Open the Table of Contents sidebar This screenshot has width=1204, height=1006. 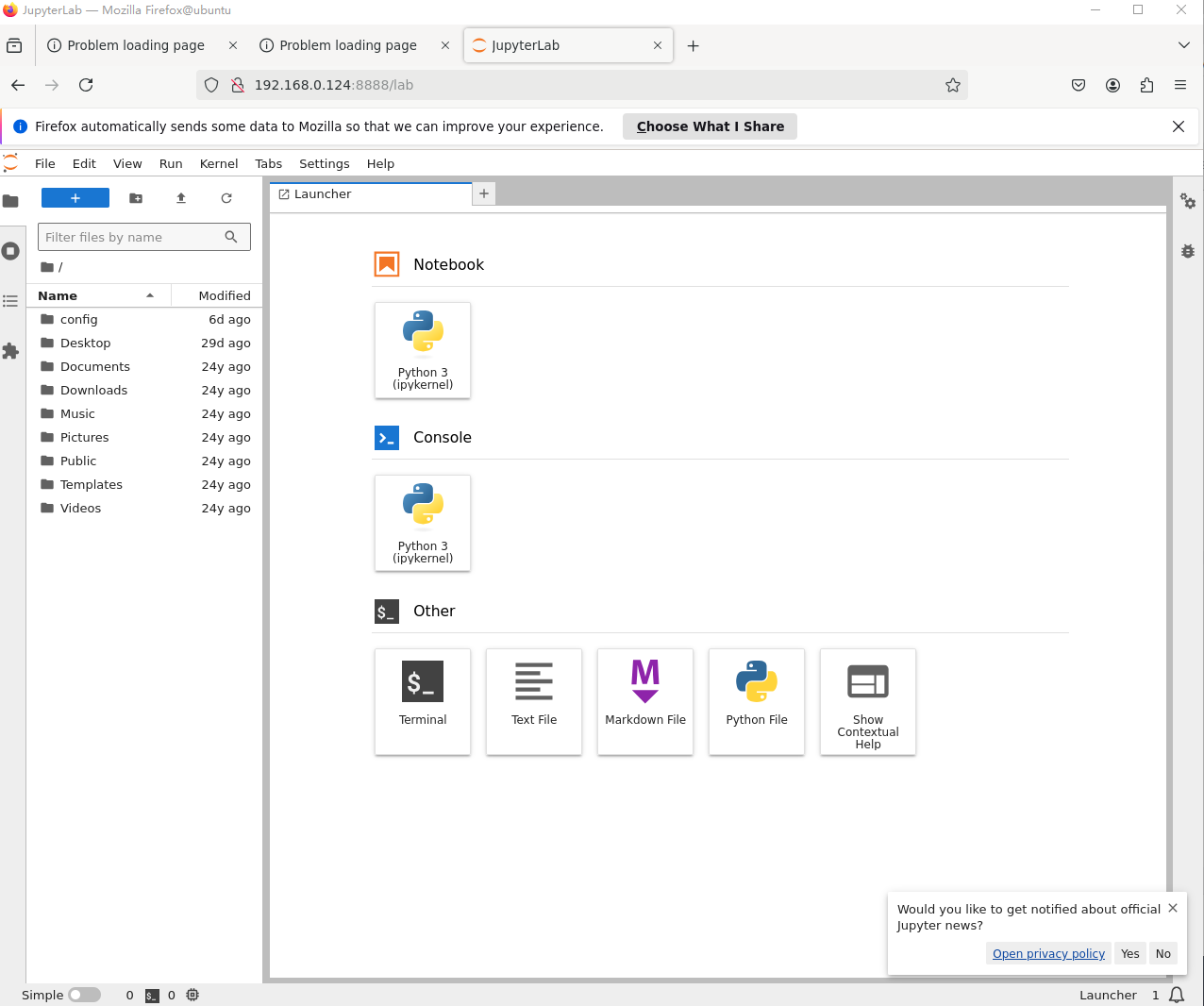point(11,301)
